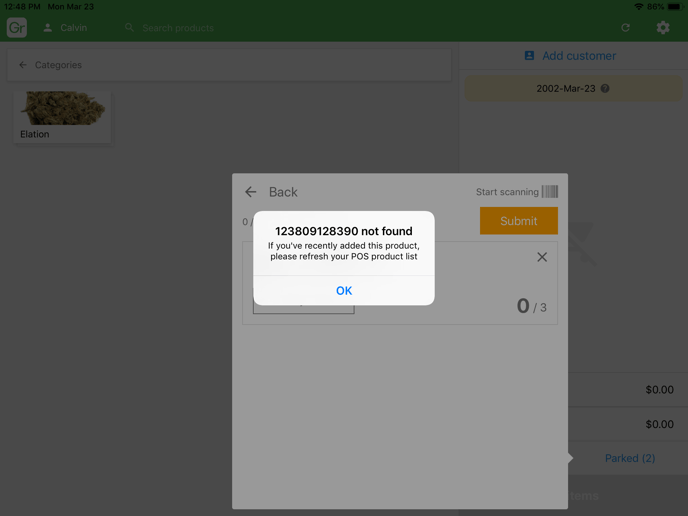688x516 pixels.
Task: Click the Add customer person icon
Action: (x=529, y=56)
